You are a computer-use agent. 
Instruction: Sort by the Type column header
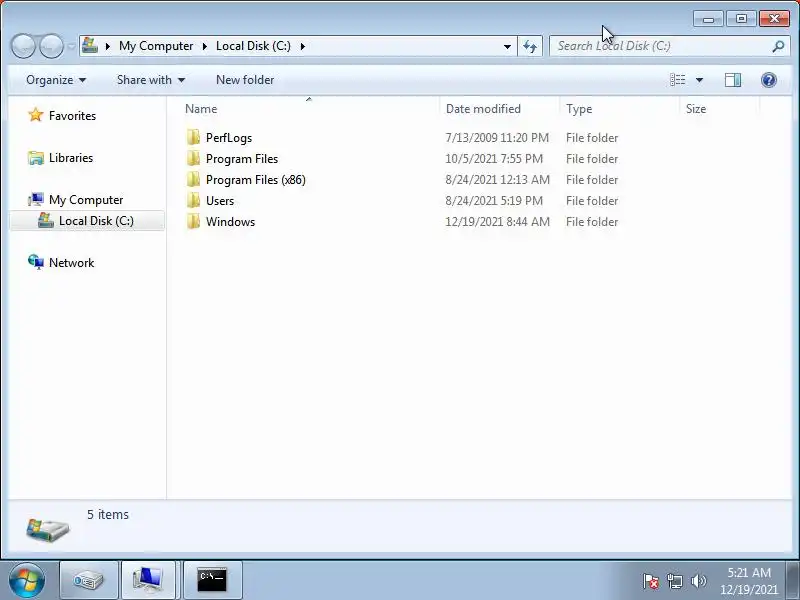[579, 109]
